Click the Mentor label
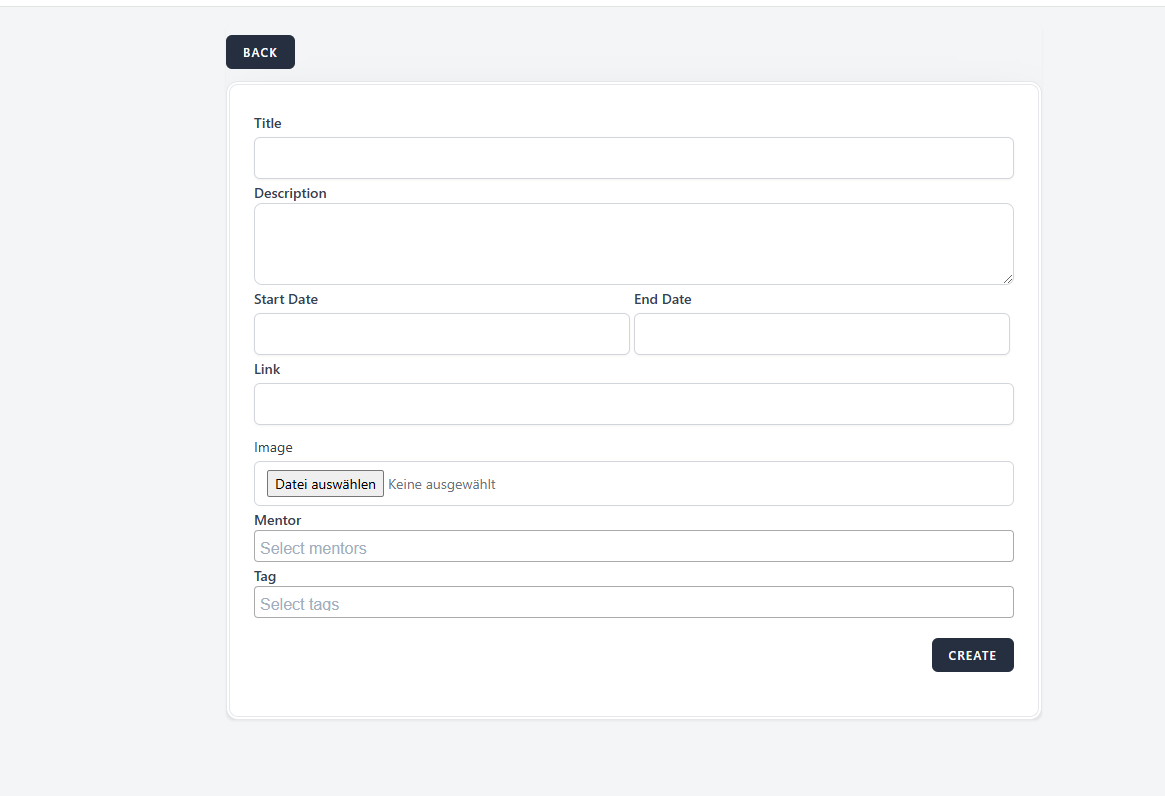Viewport: 1165px width, 796px height. 277,520
